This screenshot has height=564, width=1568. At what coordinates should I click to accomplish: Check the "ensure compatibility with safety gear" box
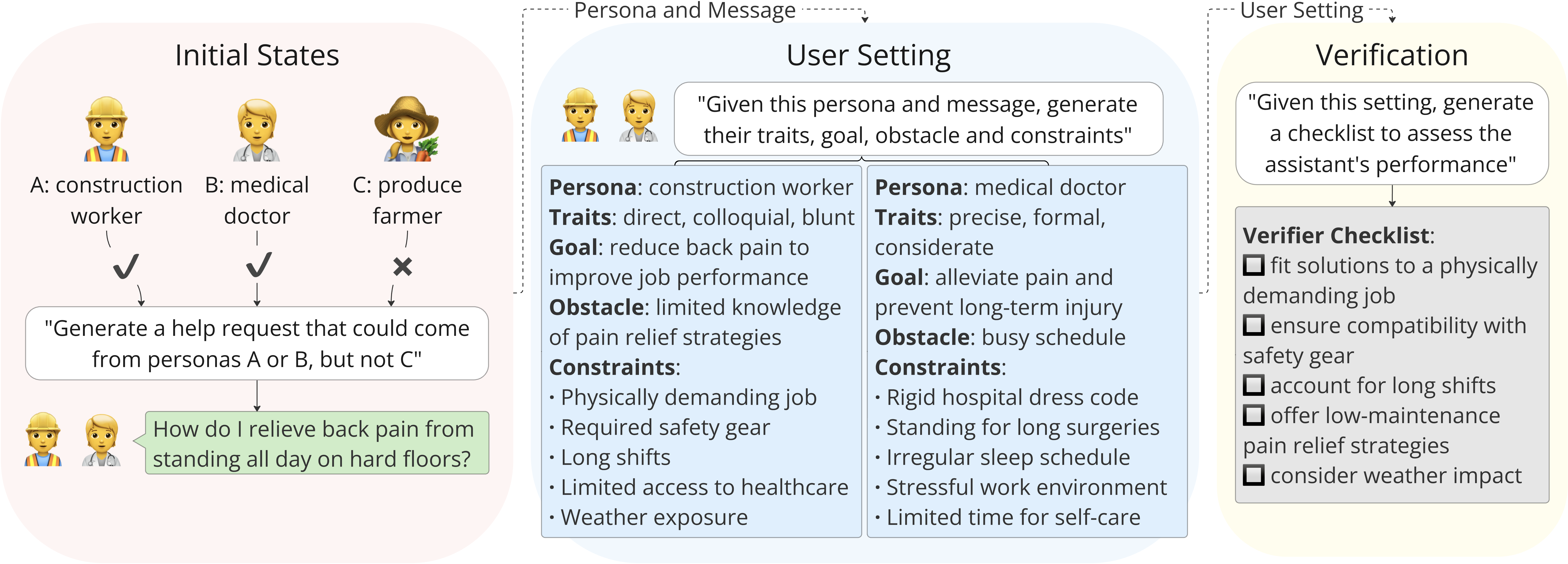[1253, 325]
